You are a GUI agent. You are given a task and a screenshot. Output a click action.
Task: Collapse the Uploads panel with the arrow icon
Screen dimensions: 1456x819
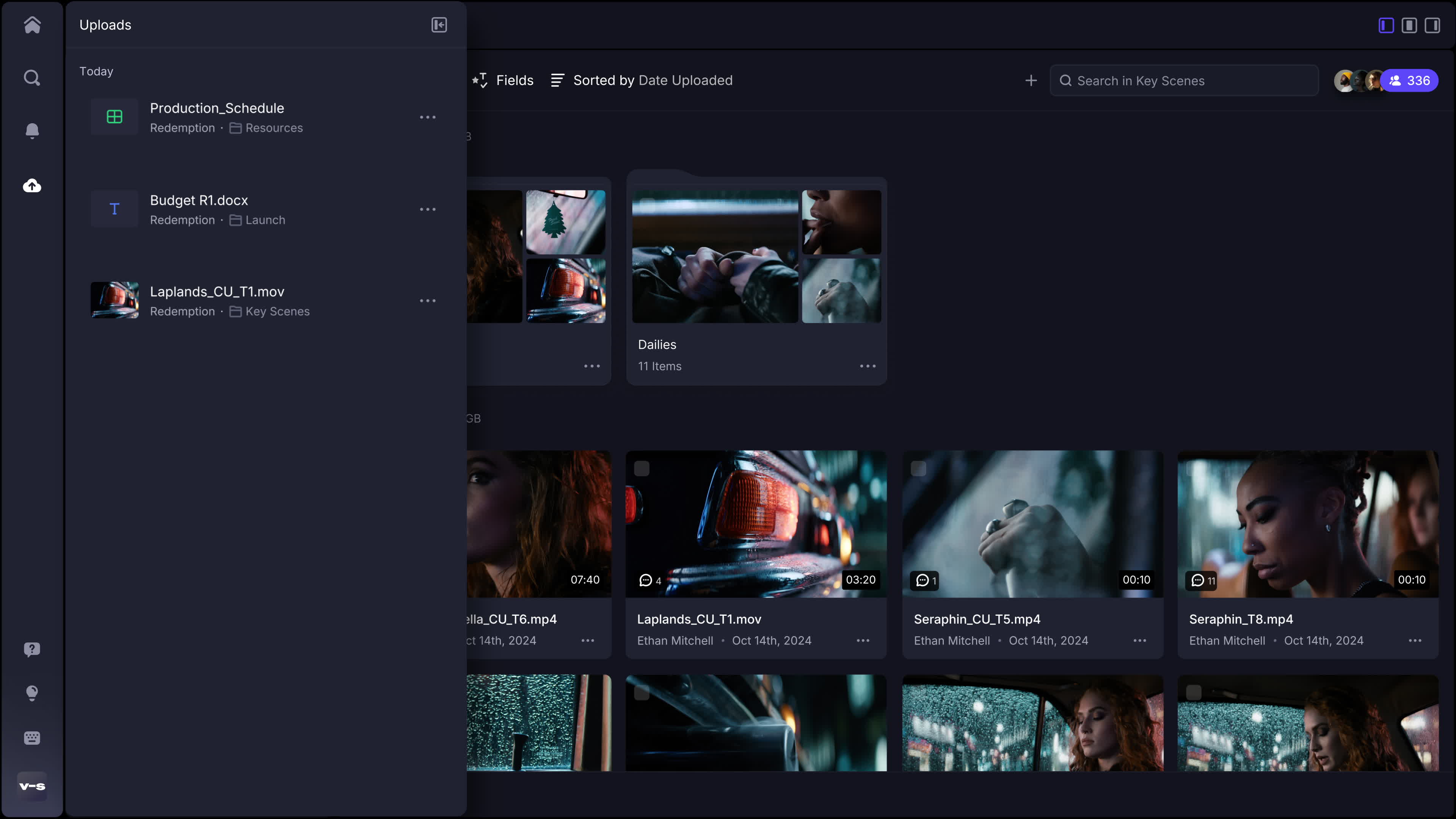click(x=439, y=25)
